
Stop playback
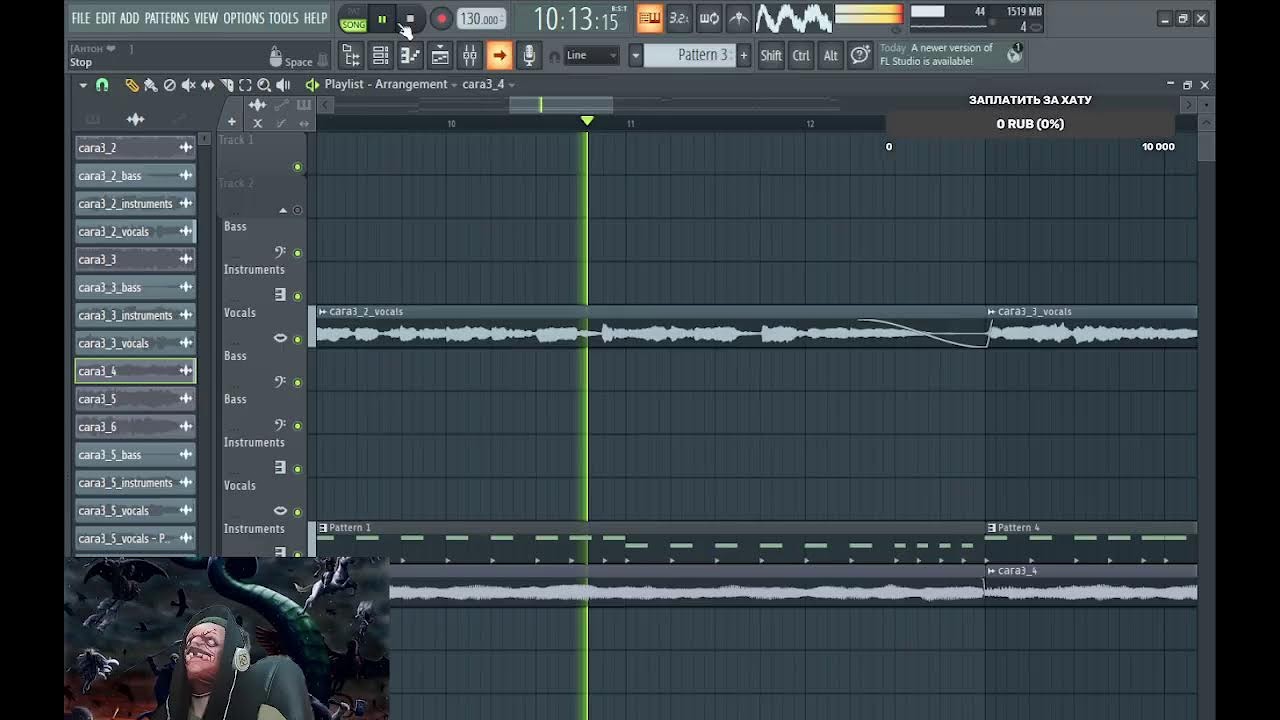pyautogui.click(x=410, y=19)
